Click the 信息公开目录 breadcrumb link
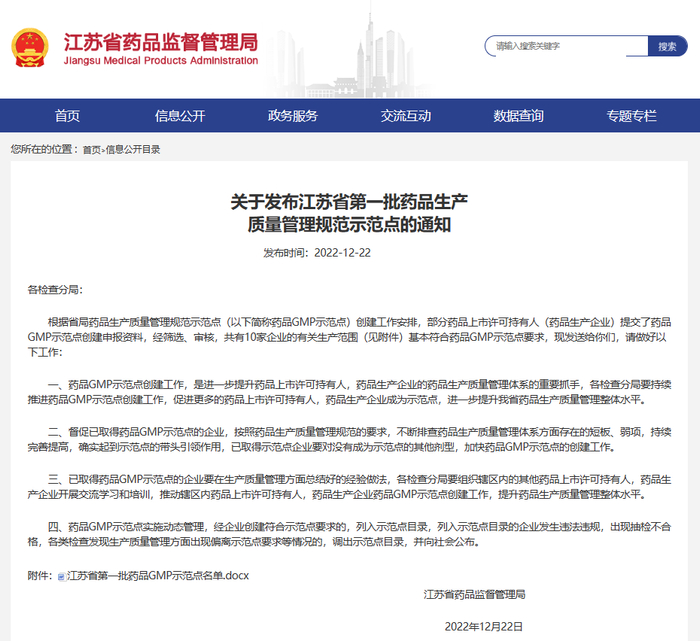 click(133, 150)
